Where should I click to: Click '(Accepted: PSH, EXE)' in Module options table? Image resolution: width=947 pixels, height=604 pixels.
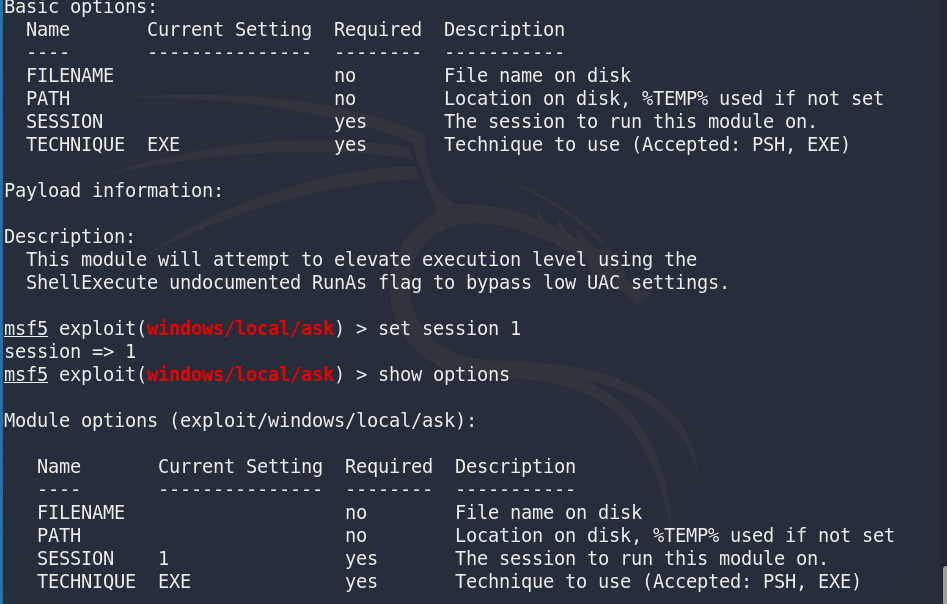751,581
